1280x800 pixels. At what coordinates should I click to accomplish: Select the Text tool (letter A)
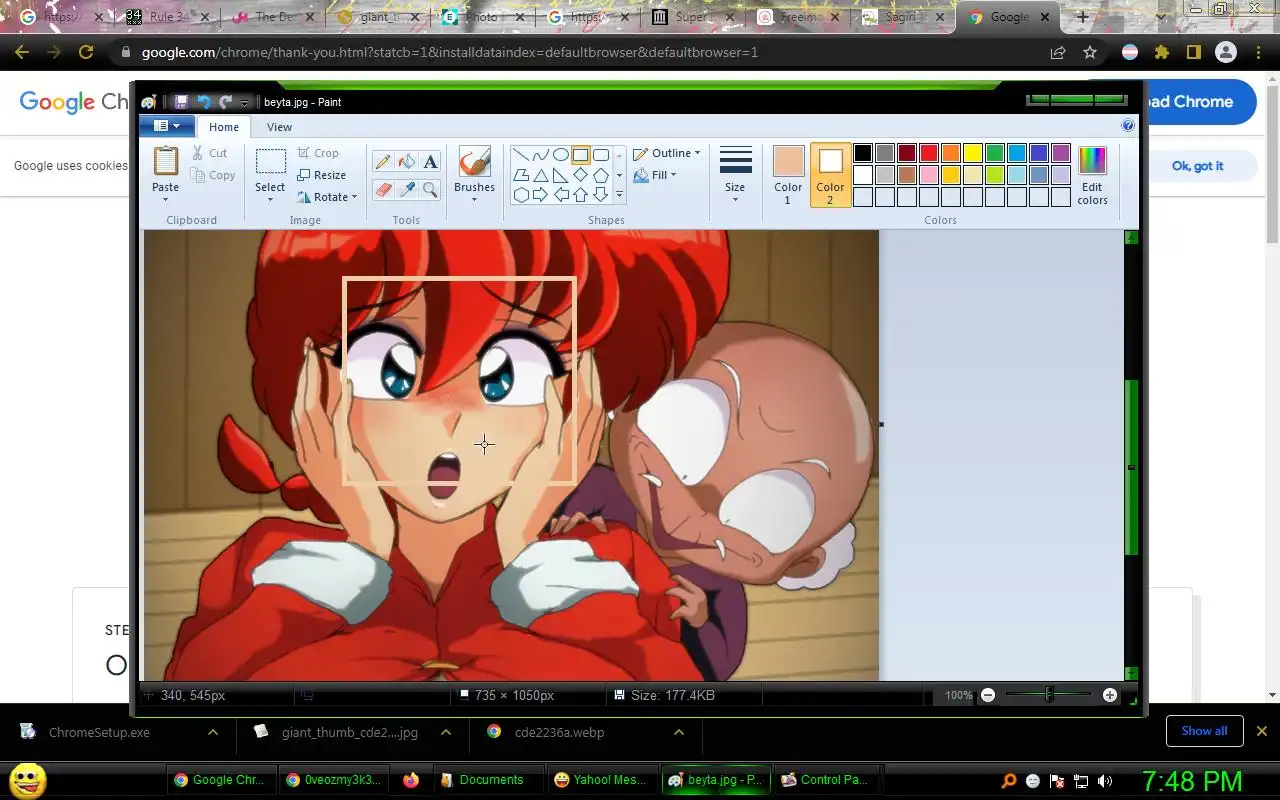coord(430,162)
